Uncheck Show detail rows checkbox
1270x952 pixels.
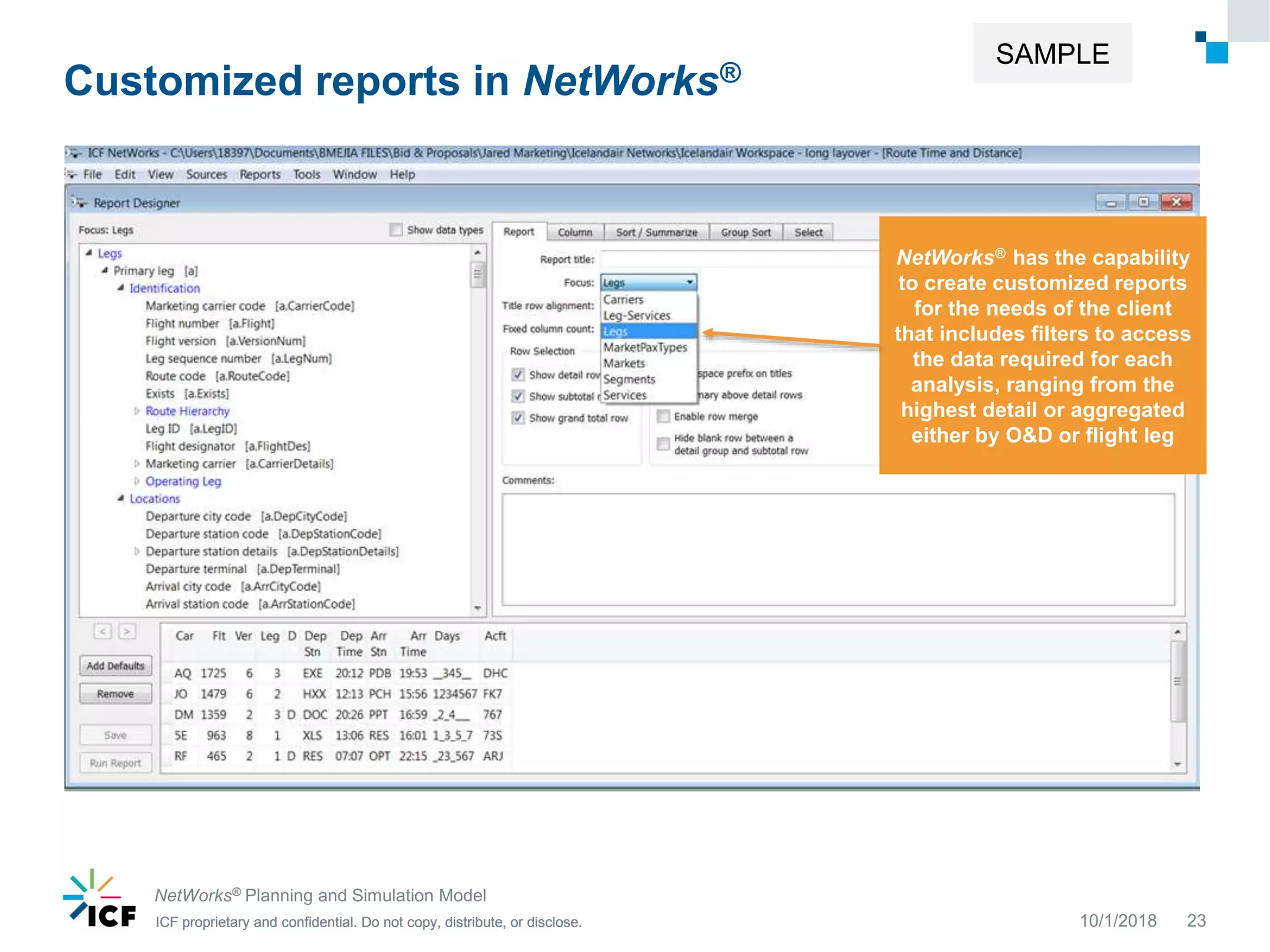point(518,375)
